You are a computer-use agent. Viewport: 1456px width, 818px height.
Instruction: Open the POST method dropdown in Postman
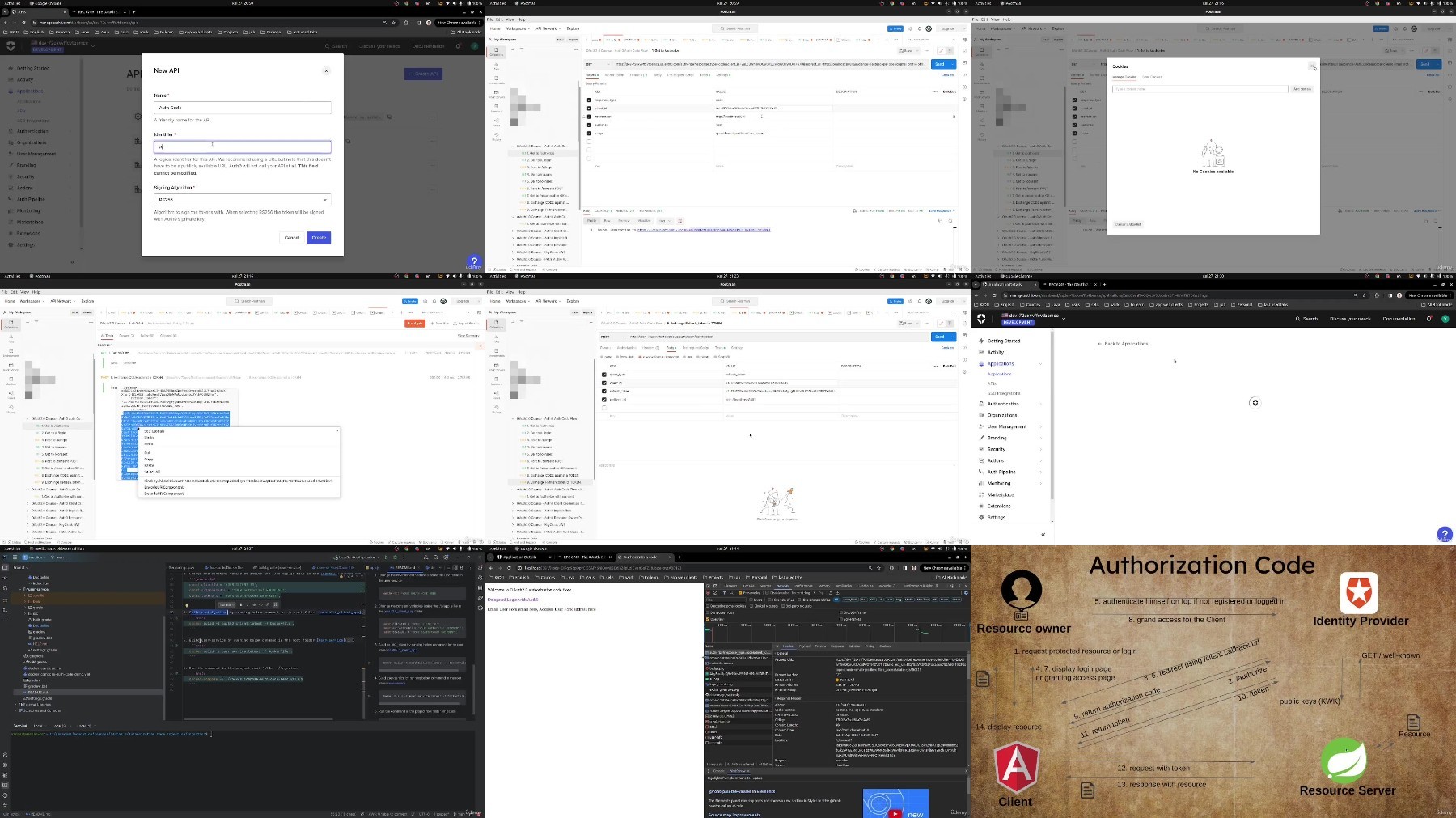tap(612, 337)
